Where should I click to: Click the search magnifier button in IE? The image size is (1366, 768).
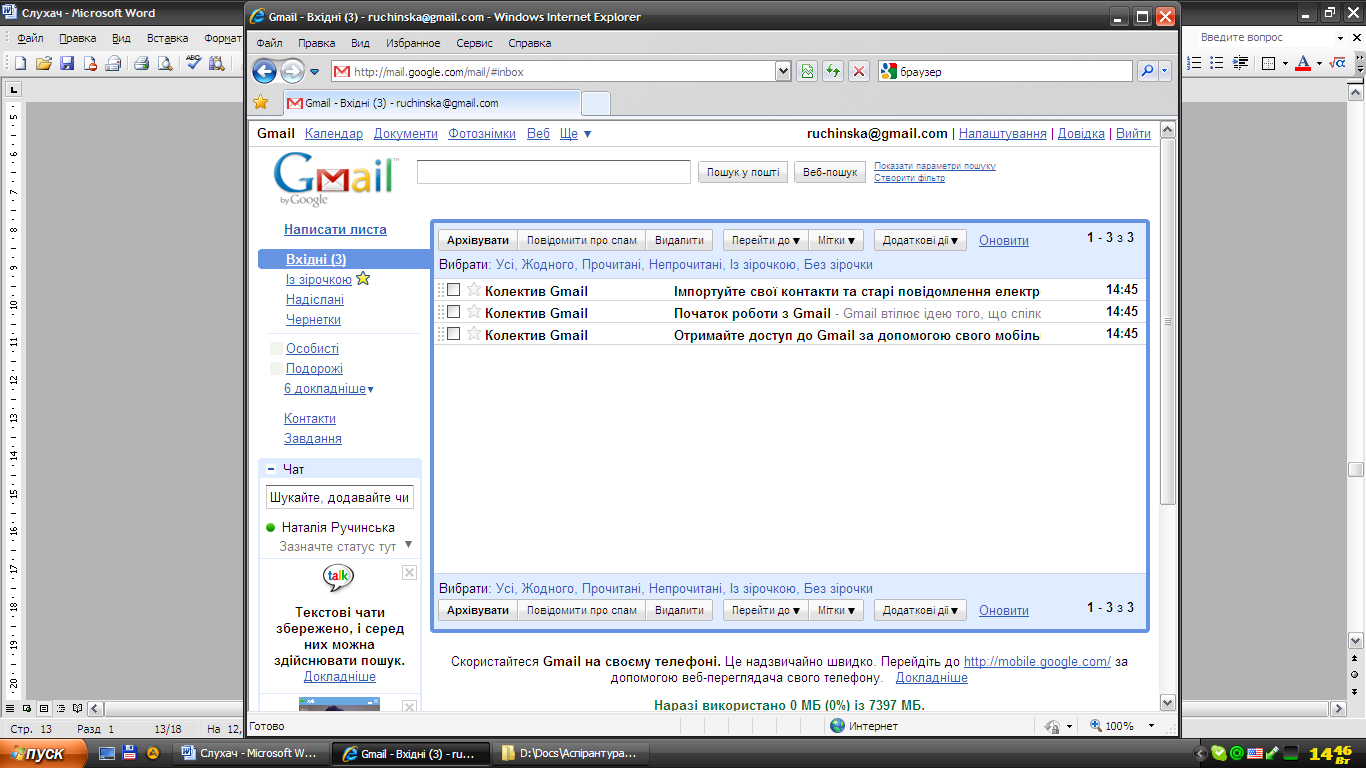[1146, 71]
